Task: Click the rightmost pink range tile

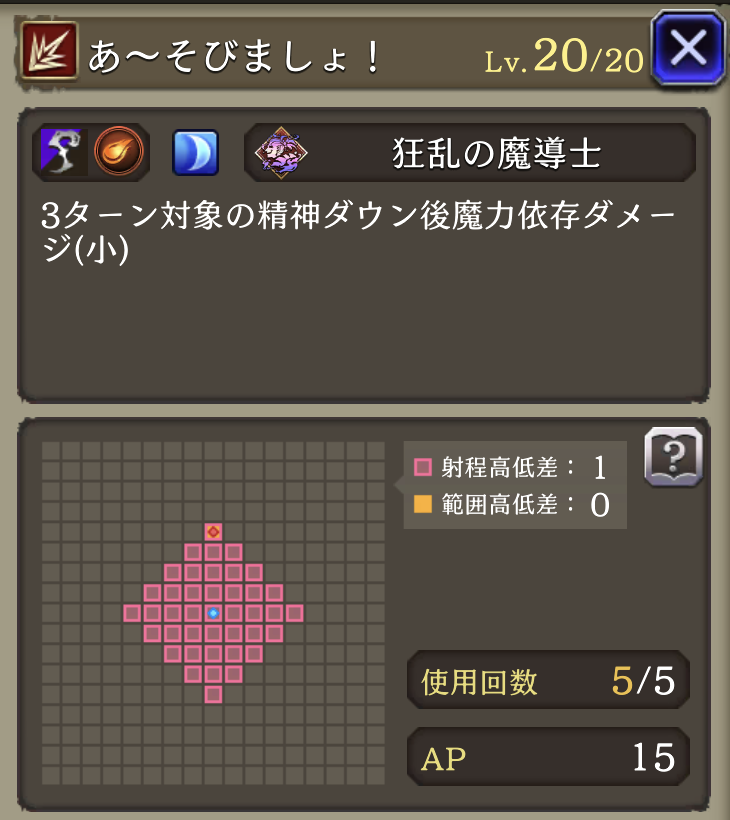Action: 294,613
